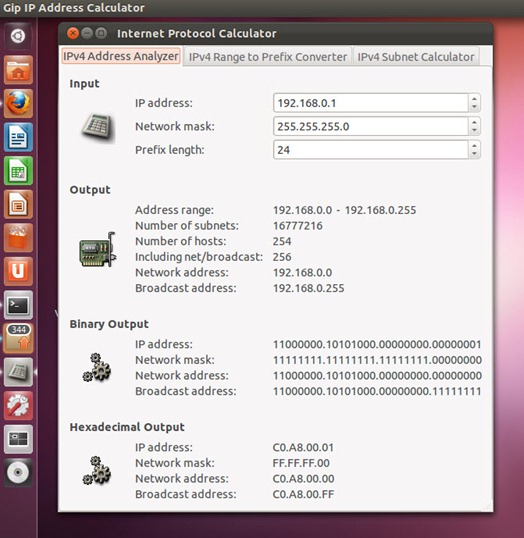Decrement the IP address spinner down arrow
The width and height of the screenshot is (524, 538).
[474, 107]
